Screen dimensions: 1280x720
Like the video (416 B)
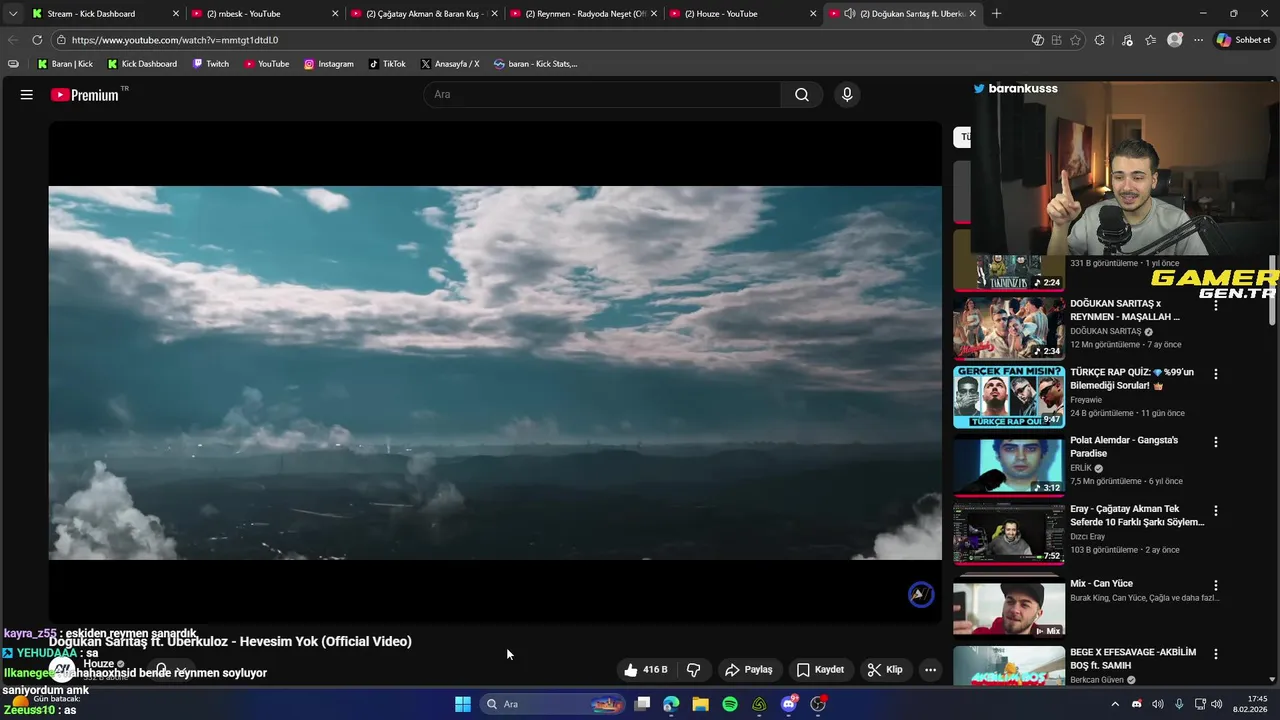pyautogui.click(x=645, y=670)
